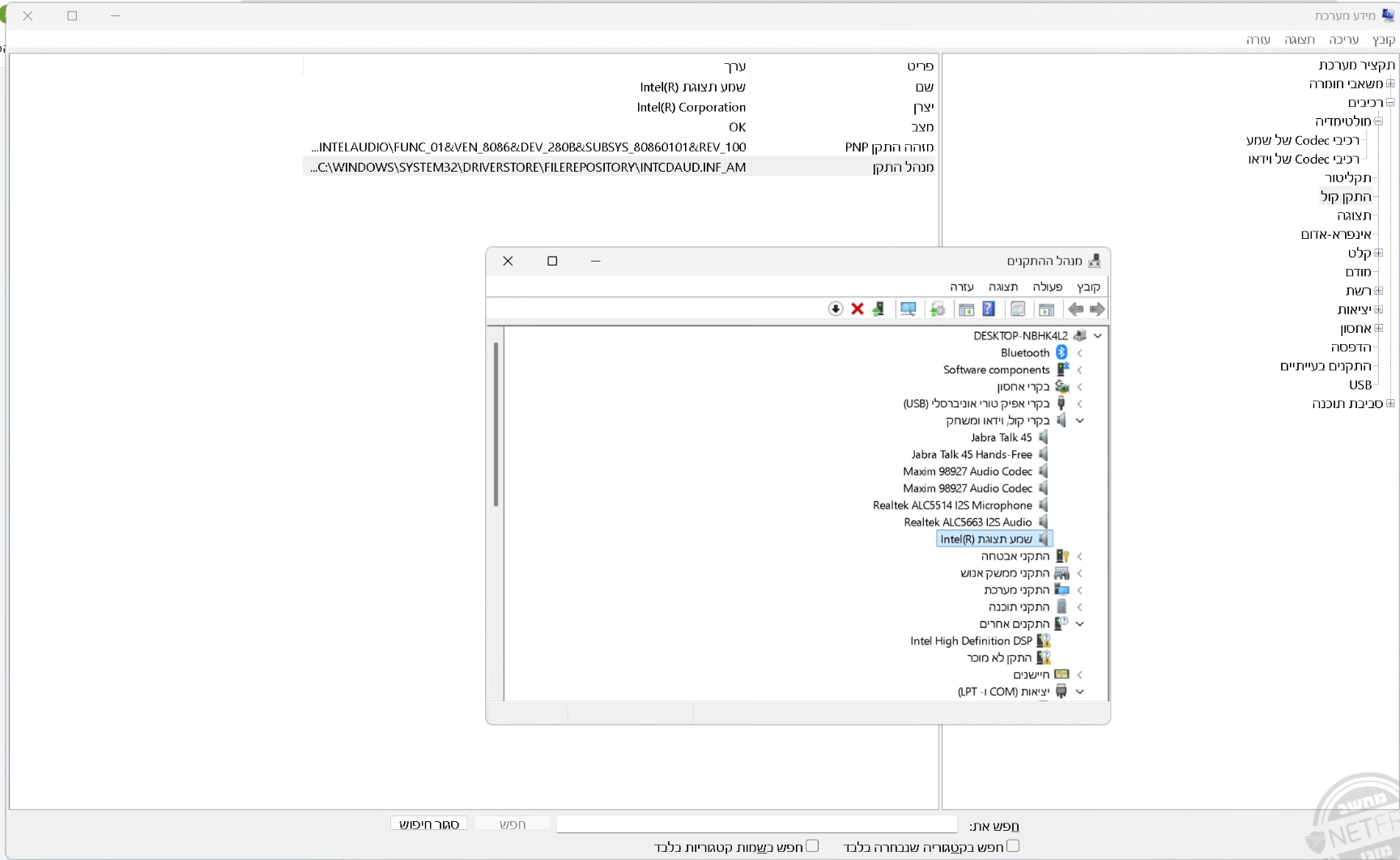The height and width of the screenshot is (860, 1400).
Task: Select Realtek ALC5663 I2S Audio device
Action: [972, 522]
